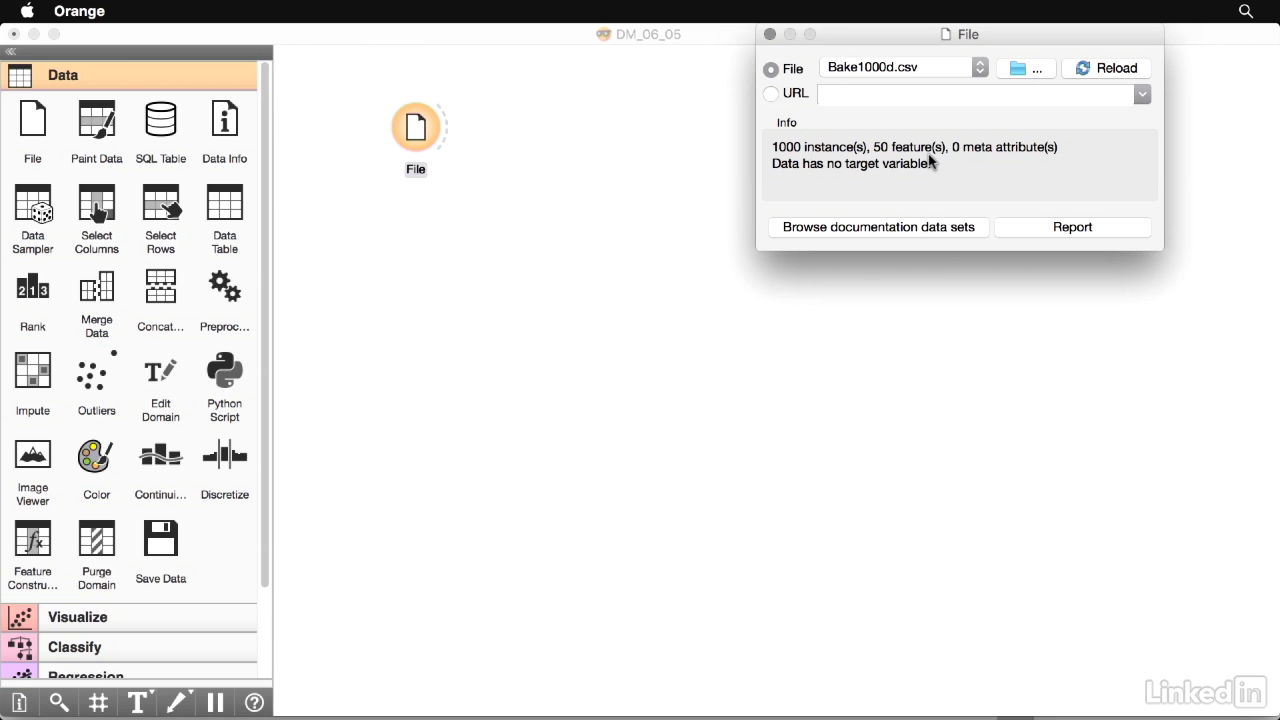Add the Select Rows widget
1280x720 pixels.
click(161, 219)
